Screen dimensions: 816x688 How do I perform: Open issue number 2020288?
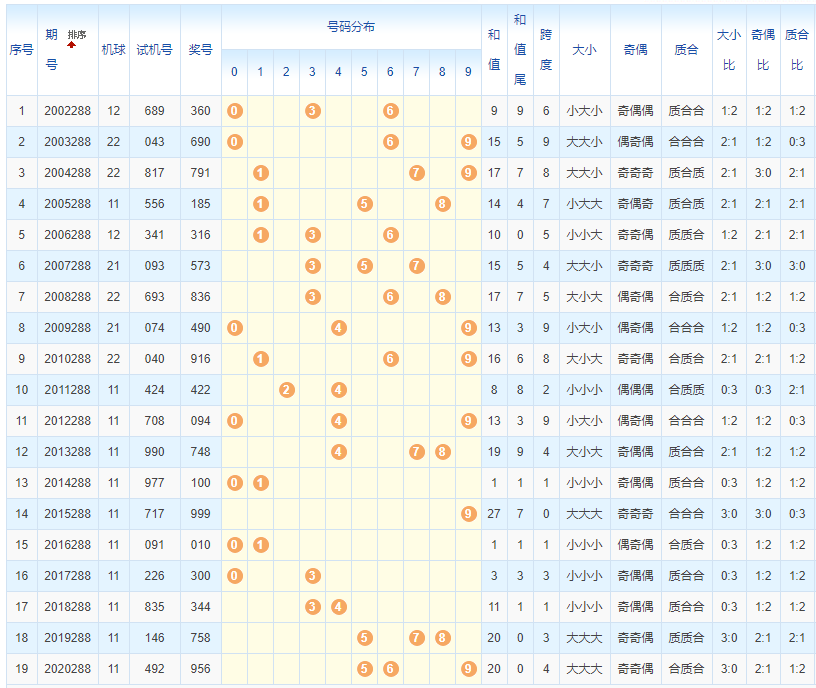67,669
